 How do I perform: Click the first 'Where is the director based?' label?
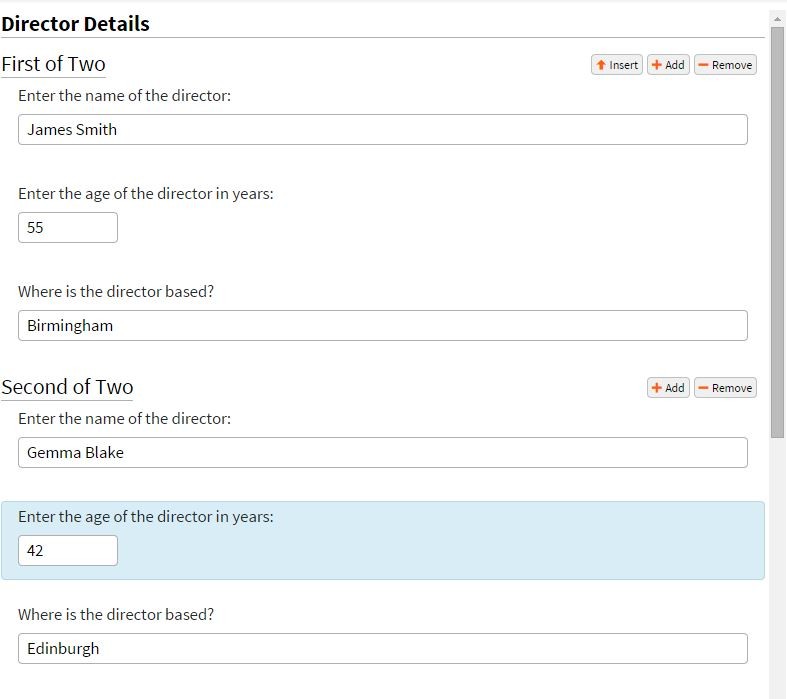116,292
